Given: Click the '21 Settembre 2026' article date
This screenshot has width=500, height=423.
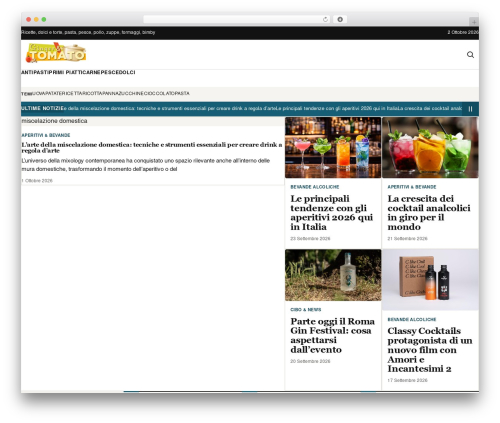Looking at the screenshot, I should [x=407, y=239].
